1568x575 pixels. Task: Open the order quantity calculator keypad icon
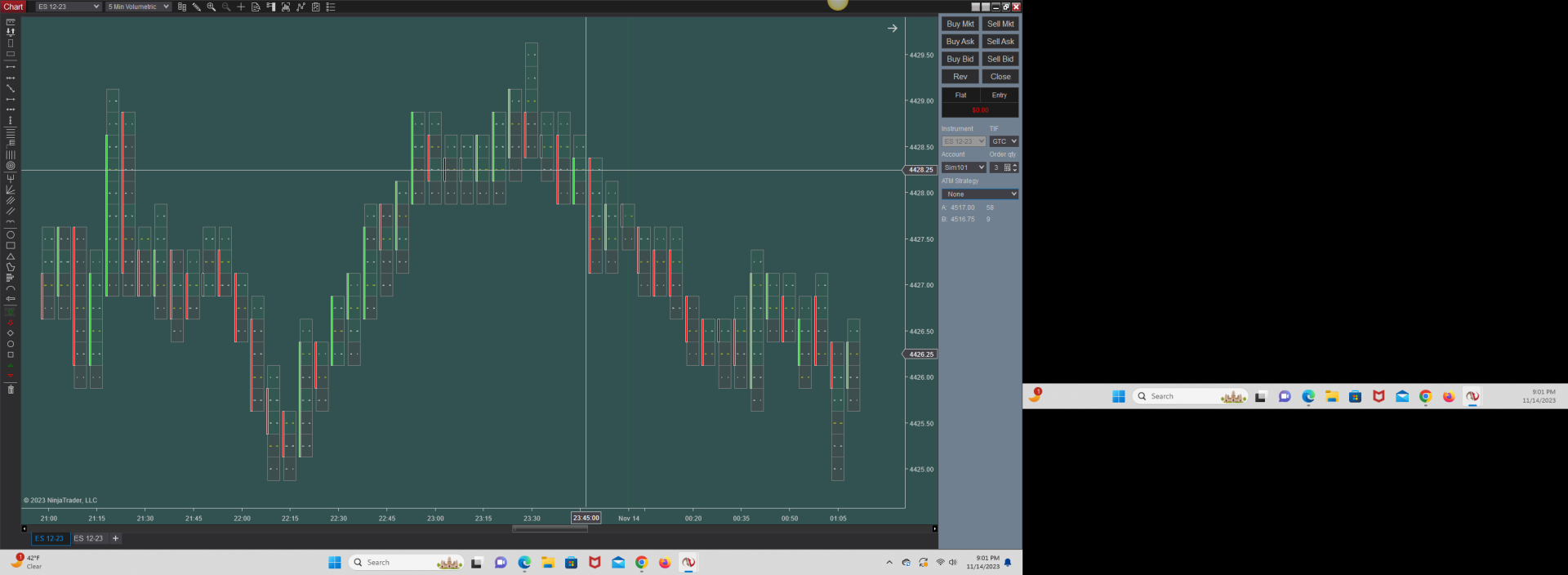[1008, 167]
